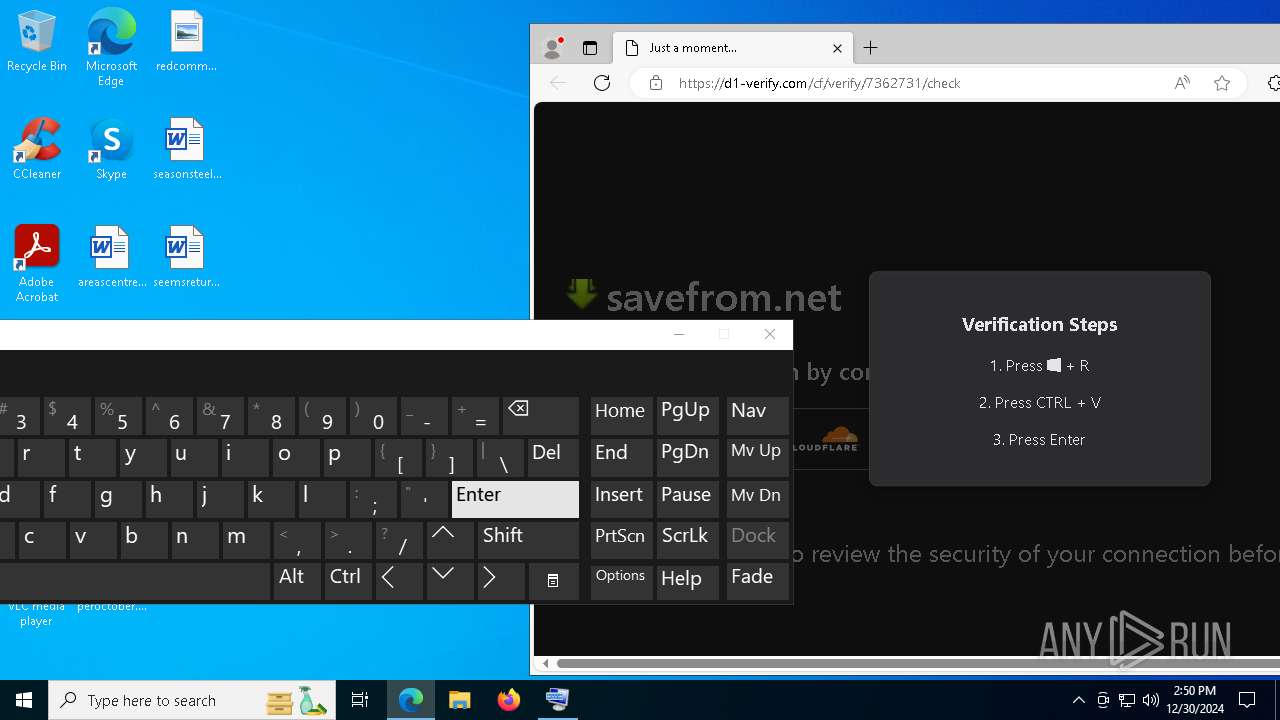The image size is (1280, 720).
Task: Open Options on the on-screen keyboard
Action: [621, 581]
